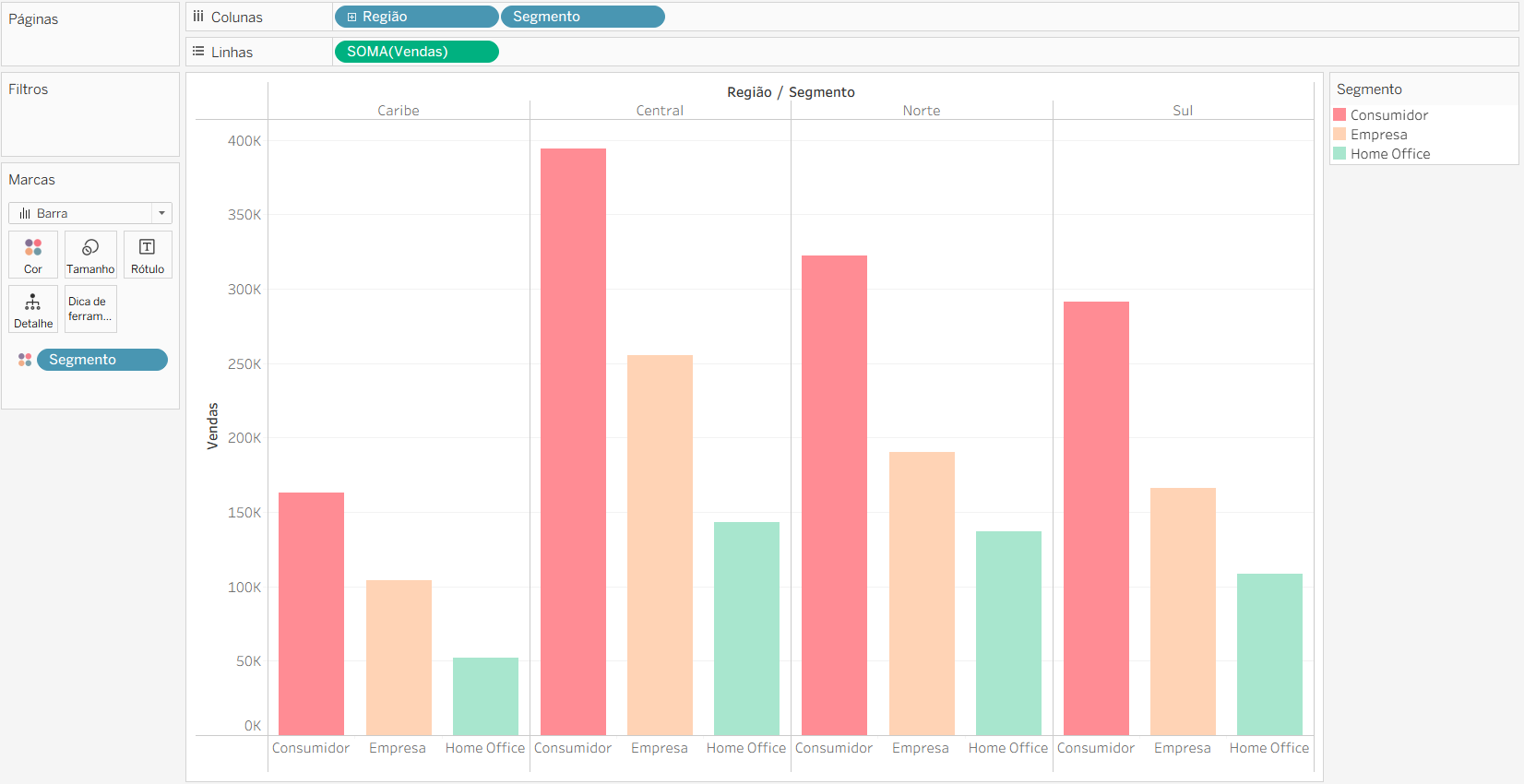The height and width of the screenshot is (784, 1524).
Task: Click the Dica de ferramenta tooltip button
Action: click(90, 309)
